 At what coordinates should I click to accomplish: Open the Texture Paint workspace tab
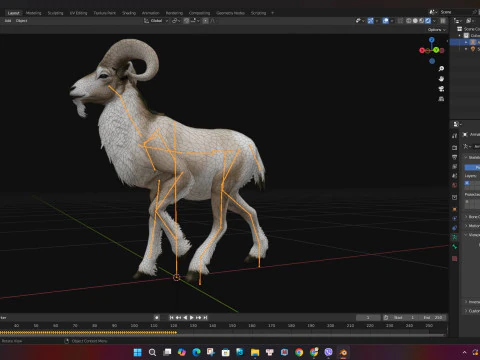tap(104, 13)
